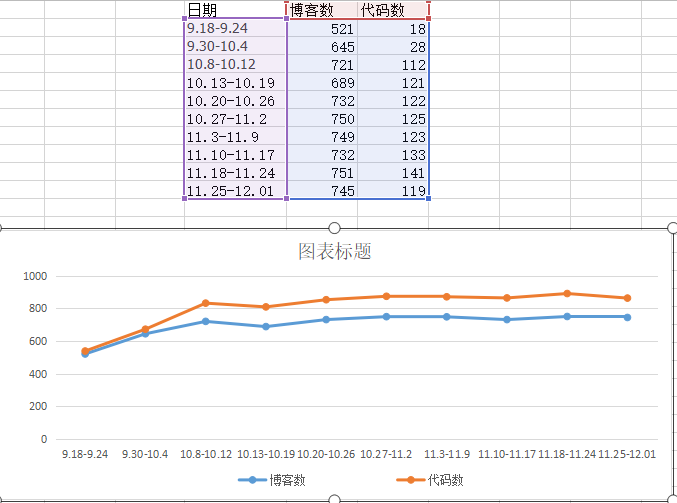
Task: Click the top-center chart resize handle
Action: click(335, 228)
